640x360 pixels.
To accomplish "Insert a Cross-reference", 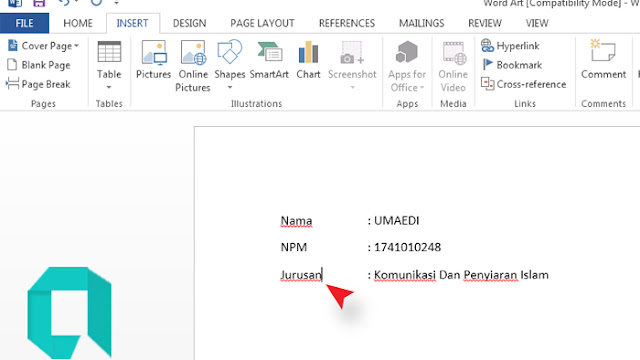I will click(524, 84).
